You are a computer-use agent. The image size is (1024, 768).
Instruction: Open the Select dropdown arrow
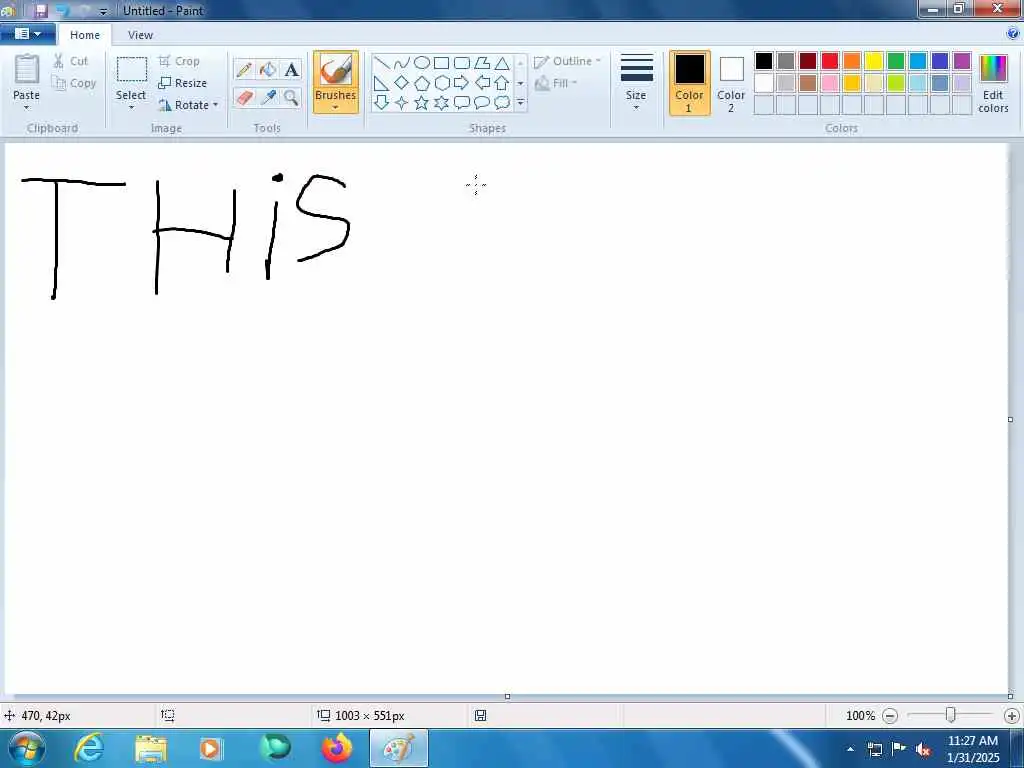click(131, 108)
